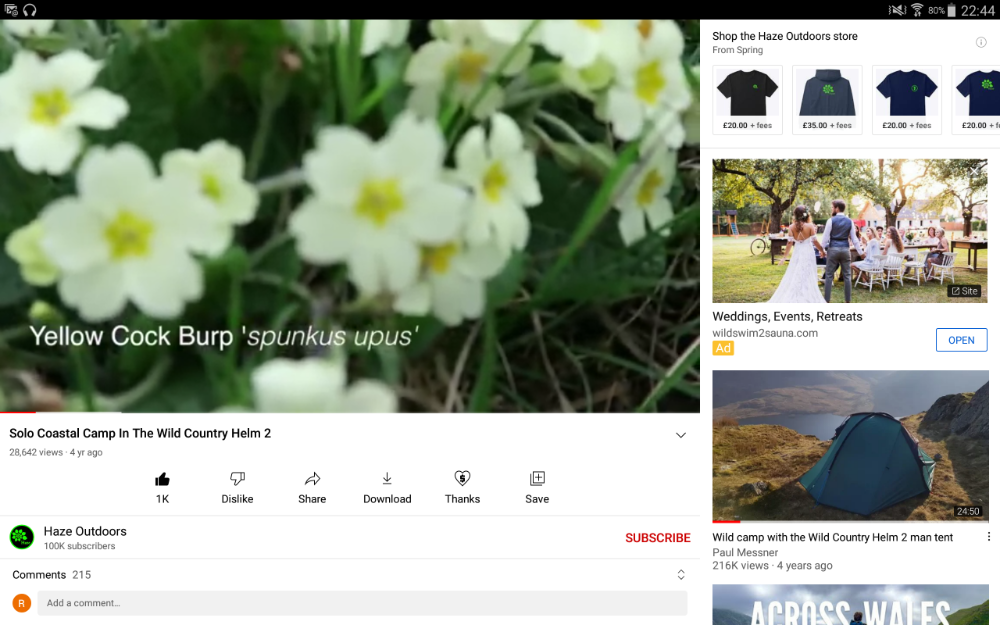Open the three-dot menu for Wild camp video
Screen dimensions: 1000x625
coord(989,537)
